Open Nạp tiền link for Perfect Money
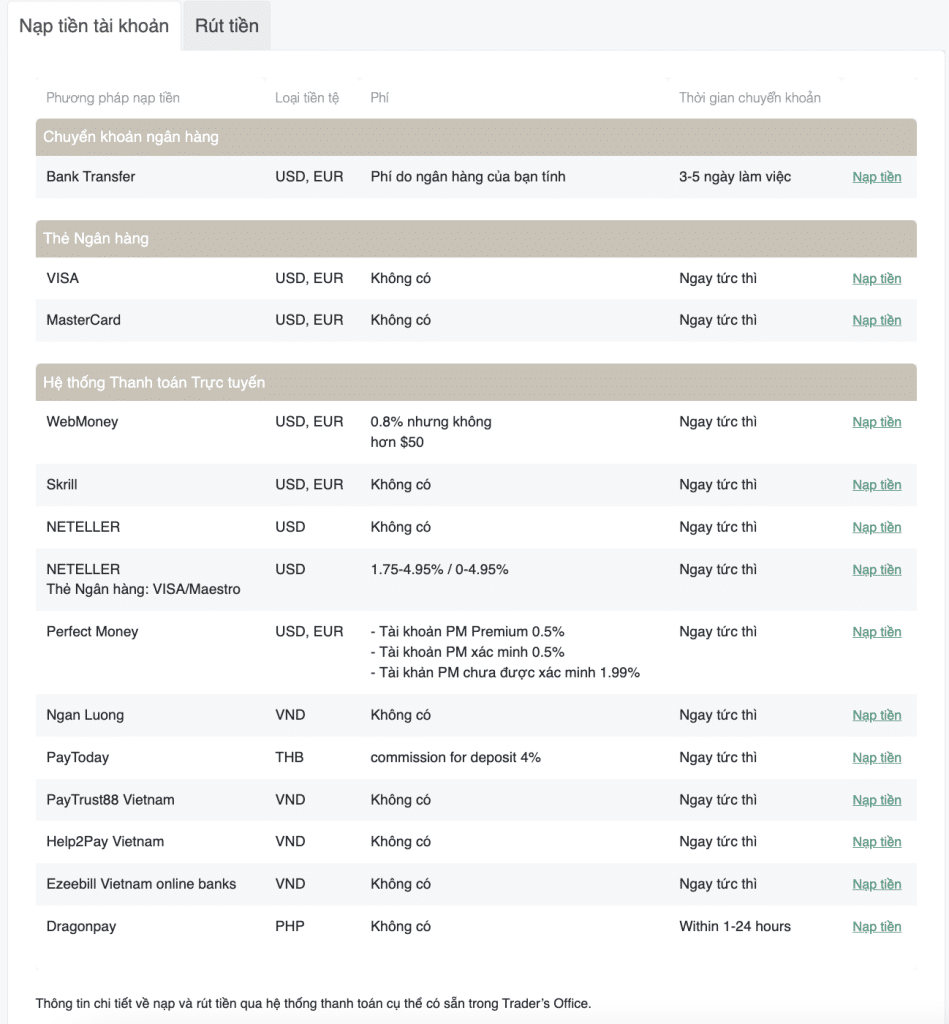This screenshot has height=1024, width=949. coord(876,632)
